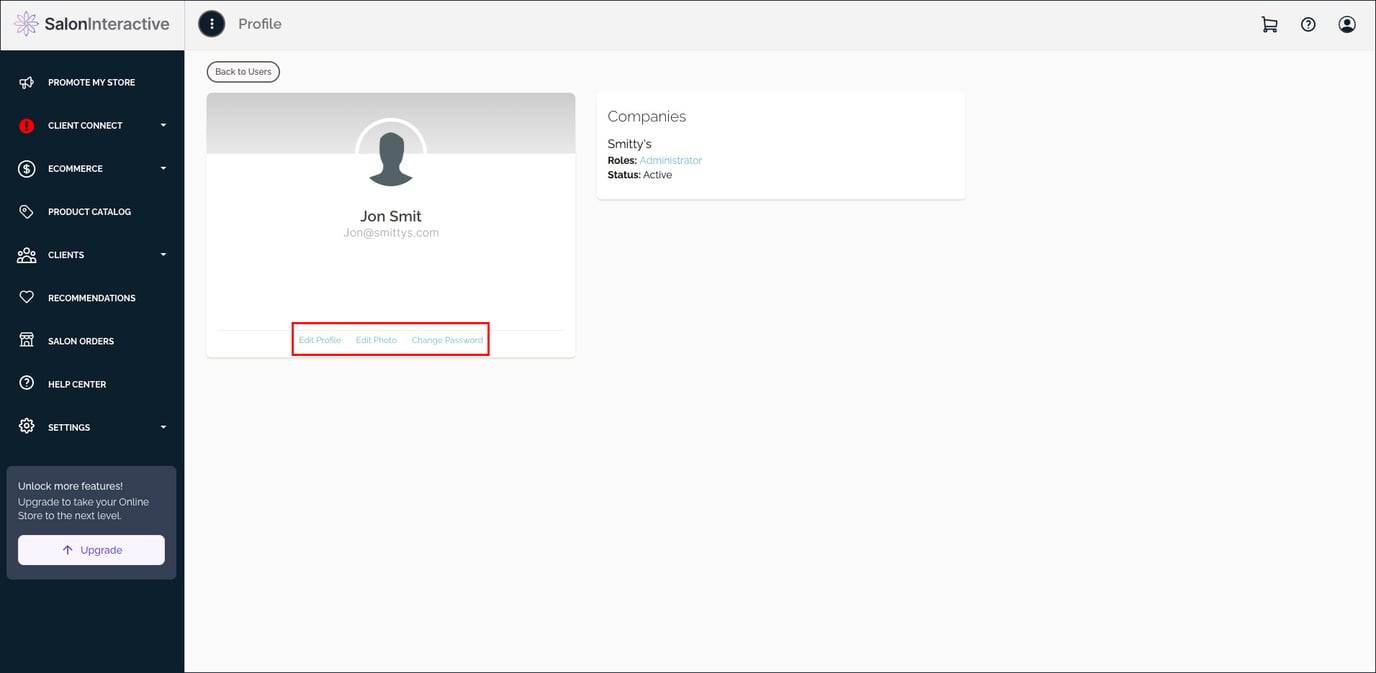
Task: Open the Settings gear icon
Action: point(26,427)
